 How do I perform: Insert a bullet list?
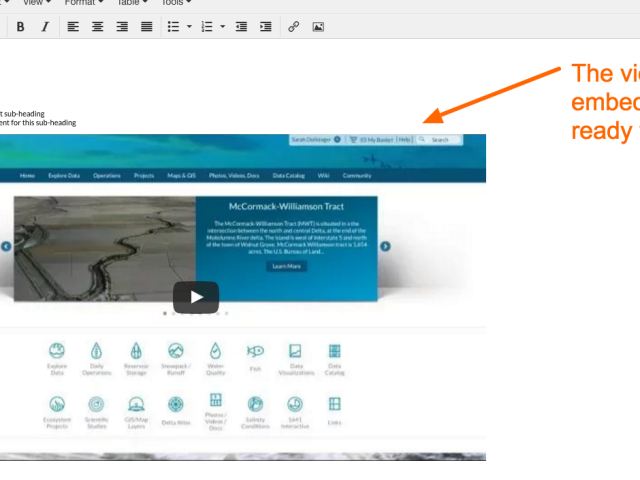coord(173,27)
